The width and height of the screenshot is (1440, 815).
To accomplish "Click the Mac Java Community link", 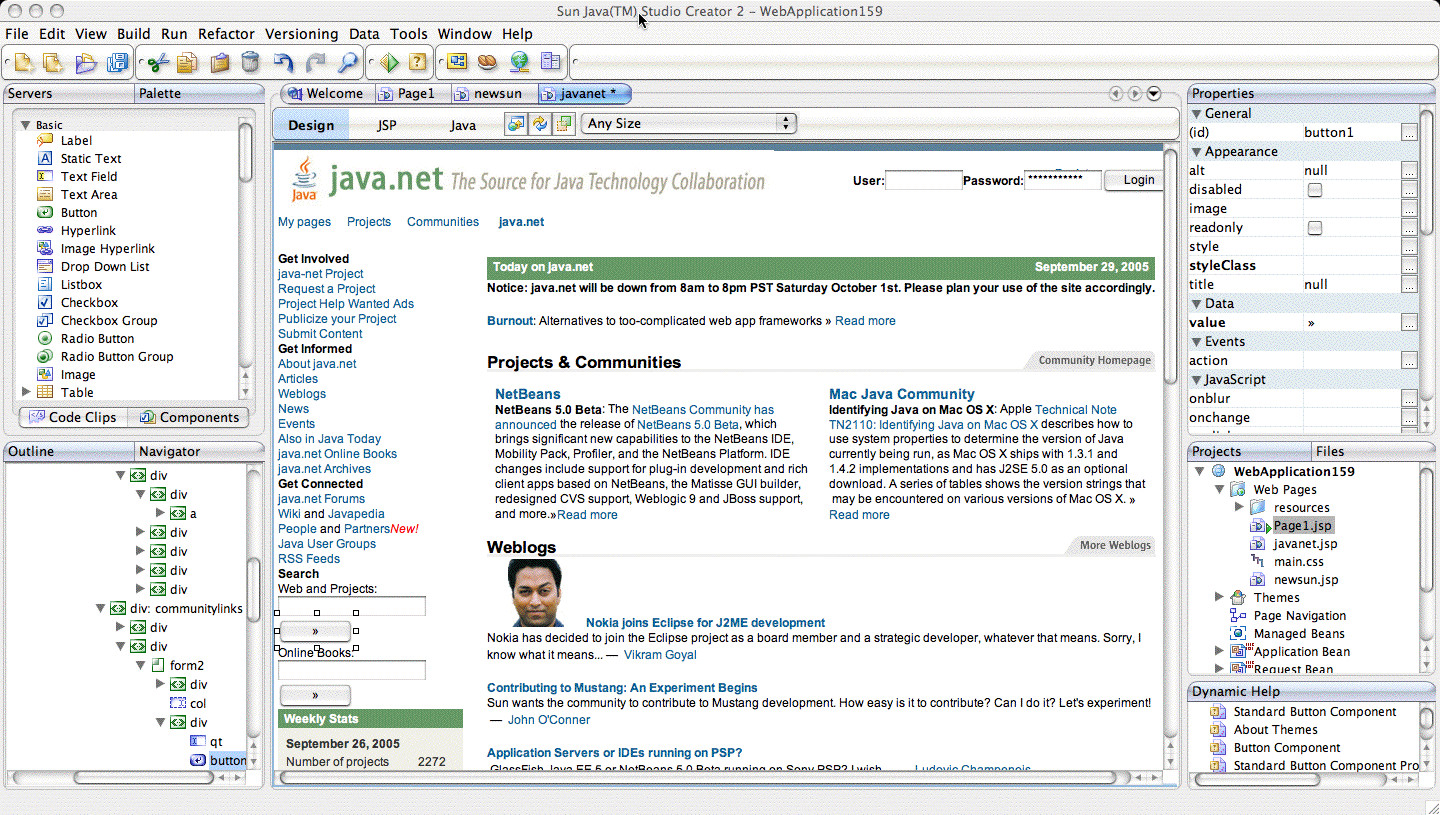I will 902,394.
